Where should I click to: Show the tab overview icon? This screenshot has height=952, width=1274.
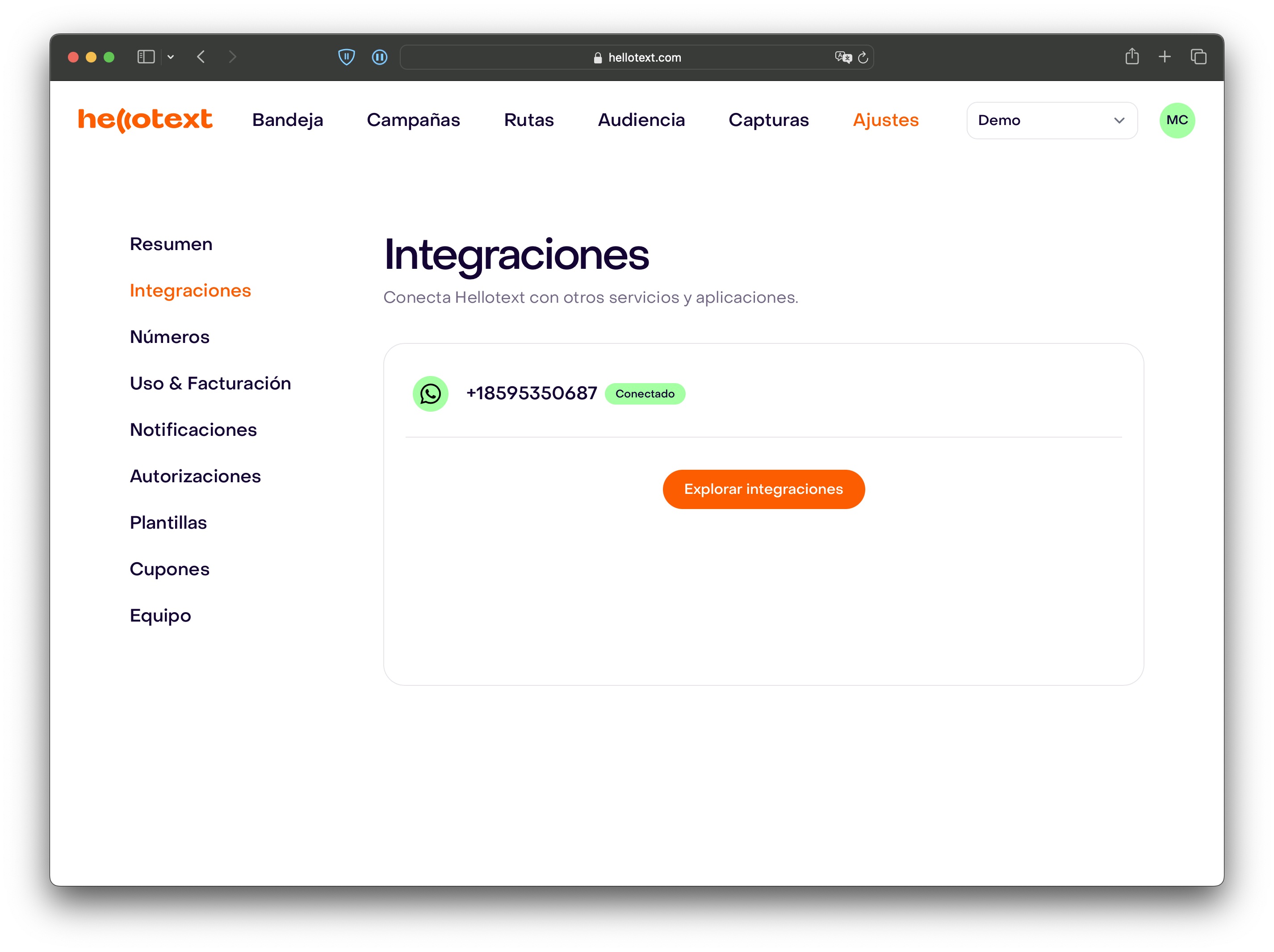pyautogui.click(x=1199, y=57)
